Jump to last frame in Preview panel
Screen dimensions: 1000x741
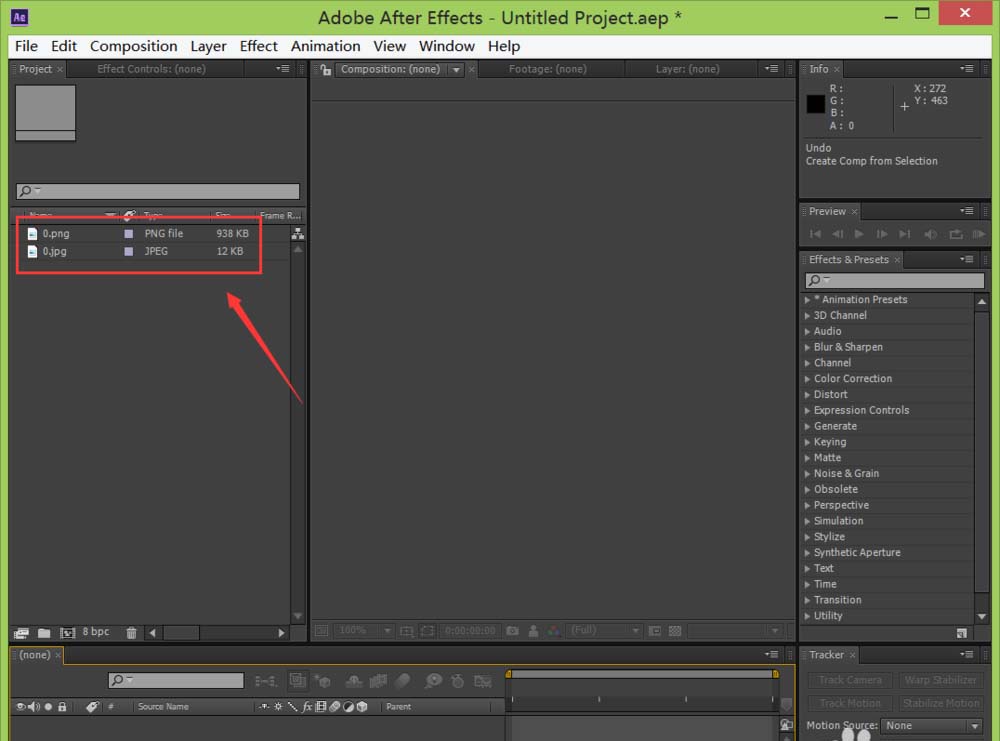pyautogui.click(x=904, y=234)
